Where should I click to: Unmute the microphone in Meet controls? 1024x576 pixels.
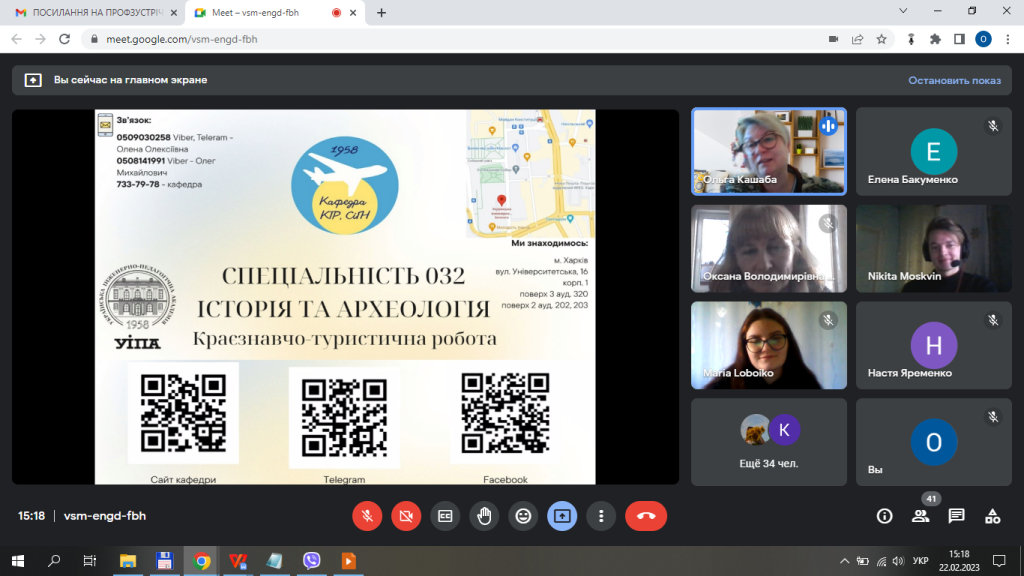[x=367, y=516]
